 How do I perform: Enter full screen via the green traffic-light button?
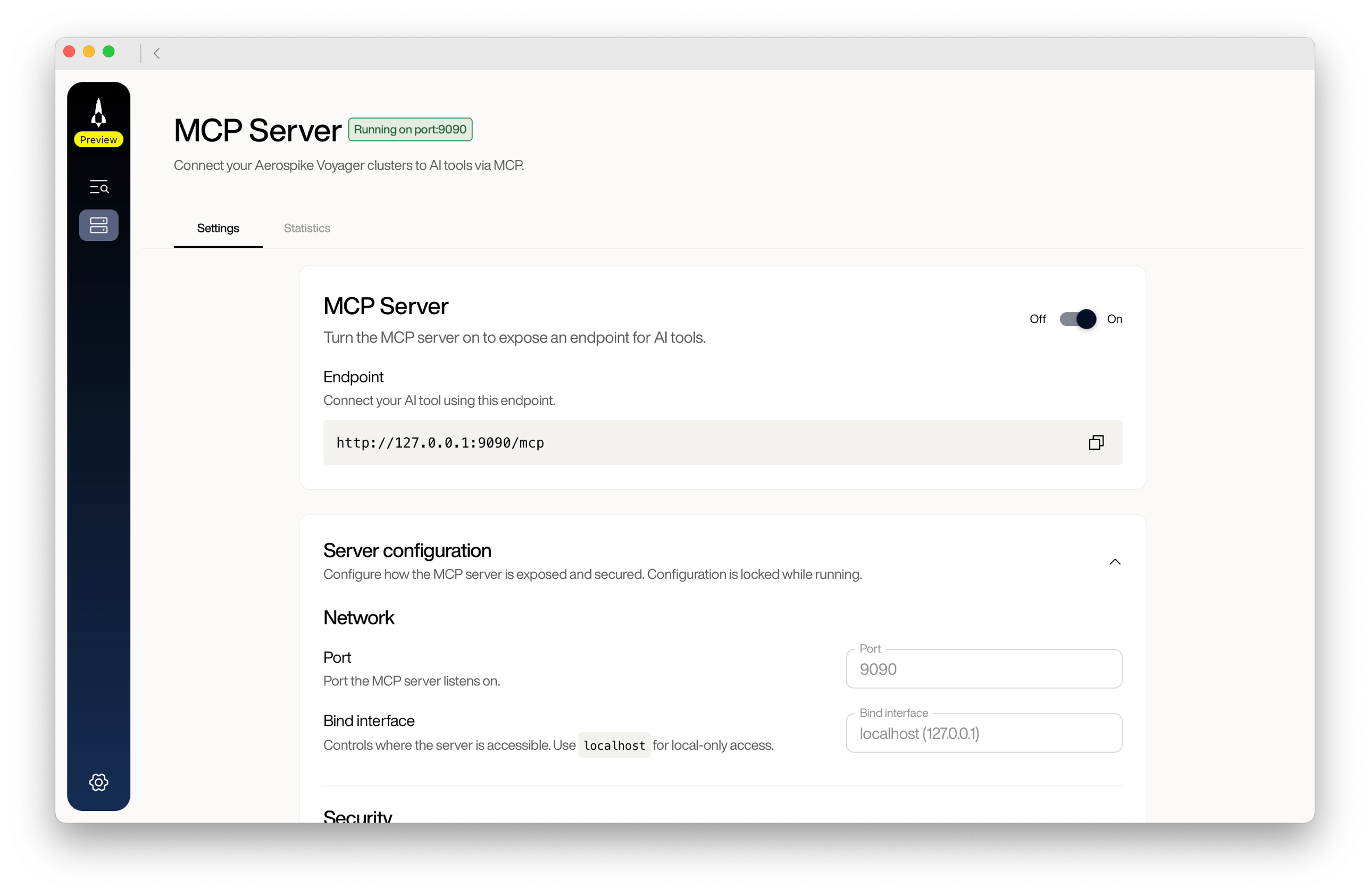pos(109,51)
